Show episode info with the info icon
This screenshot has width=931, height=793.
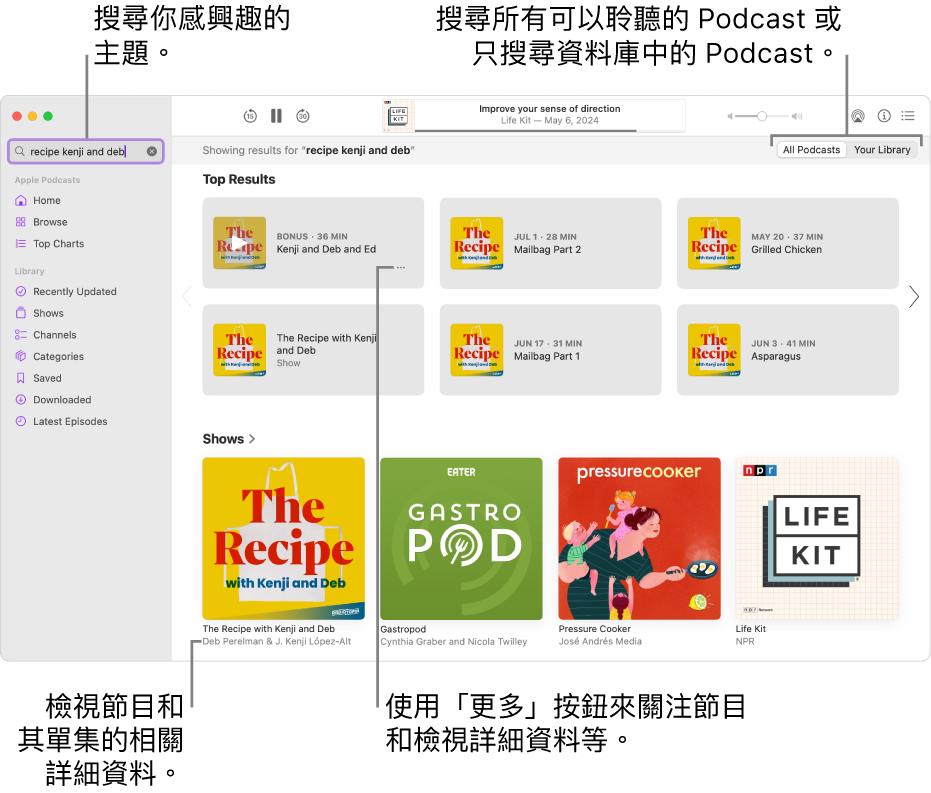pyautogui.click(x=884, y=116)
